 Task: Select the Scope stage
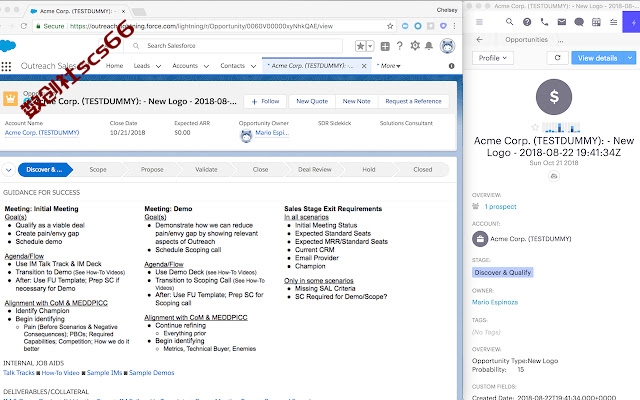(x=98, y=169)
